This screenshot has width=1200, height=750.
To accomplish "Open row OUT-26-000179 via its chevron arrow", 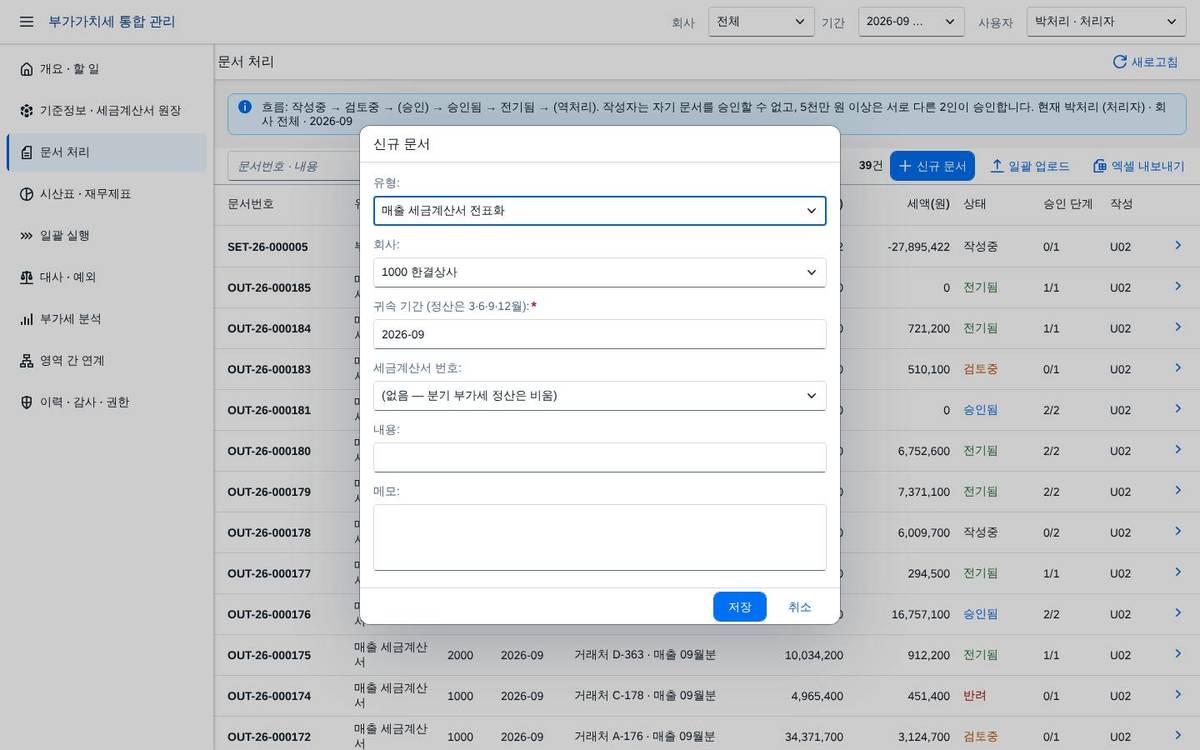I will click(1178, 491).
